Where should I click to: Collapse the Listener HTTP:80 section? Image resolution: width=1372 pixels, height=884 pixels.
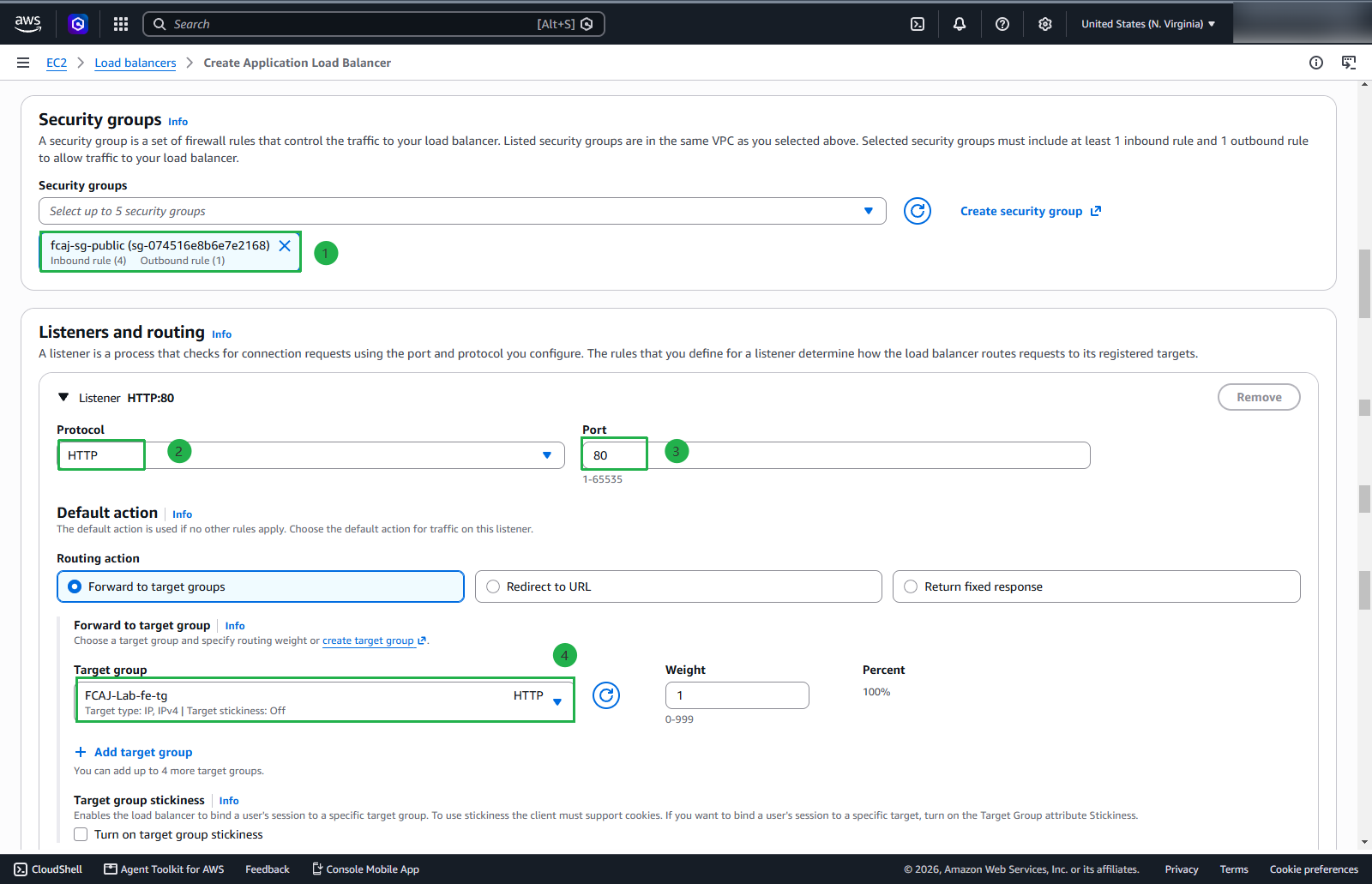pos(63,398)
